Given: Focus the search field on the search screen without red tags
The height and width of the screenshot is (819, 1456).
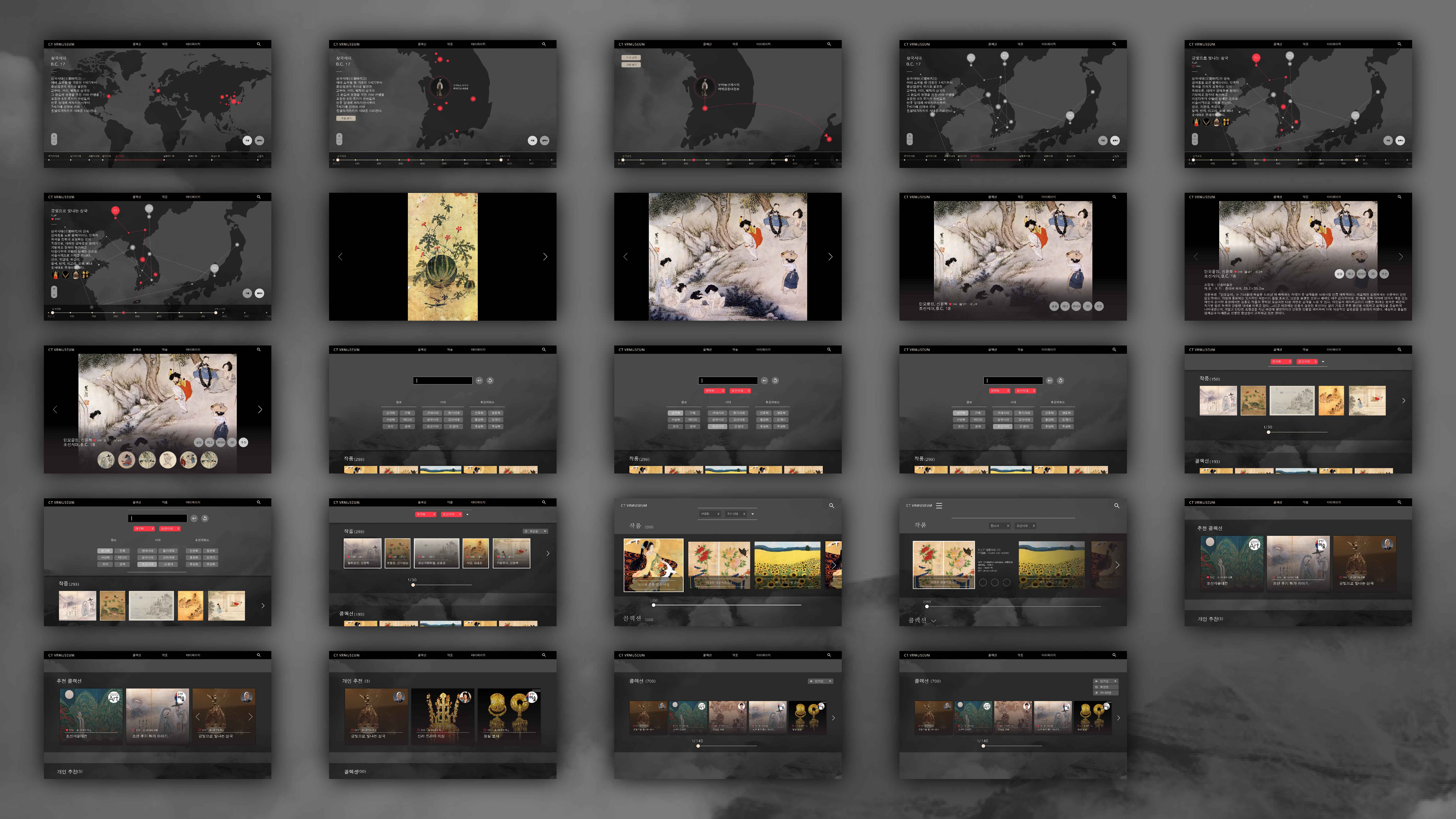Looking at the screenshot, I should [x=443, y=380].
